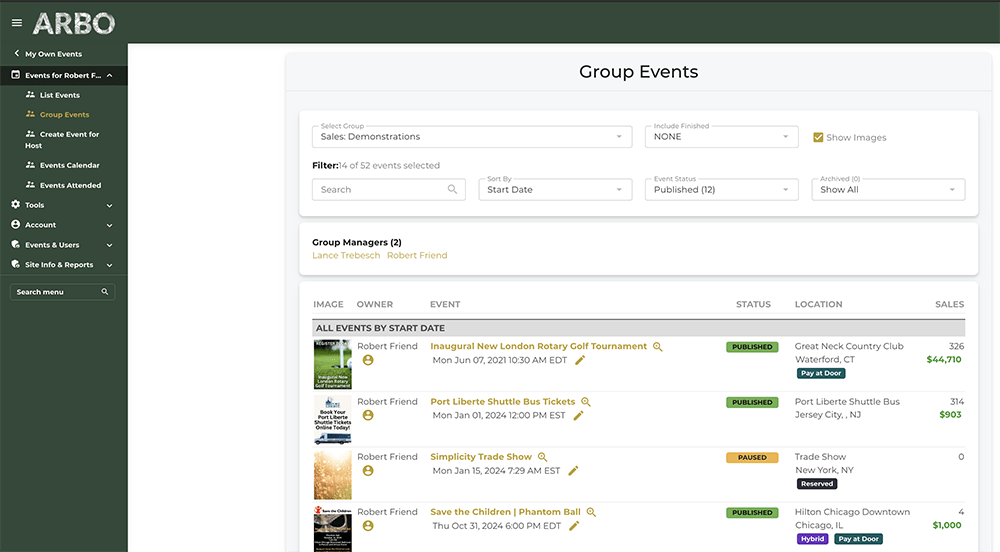
Task: Click edit pencil for Save the Children event
Action: 574,526
